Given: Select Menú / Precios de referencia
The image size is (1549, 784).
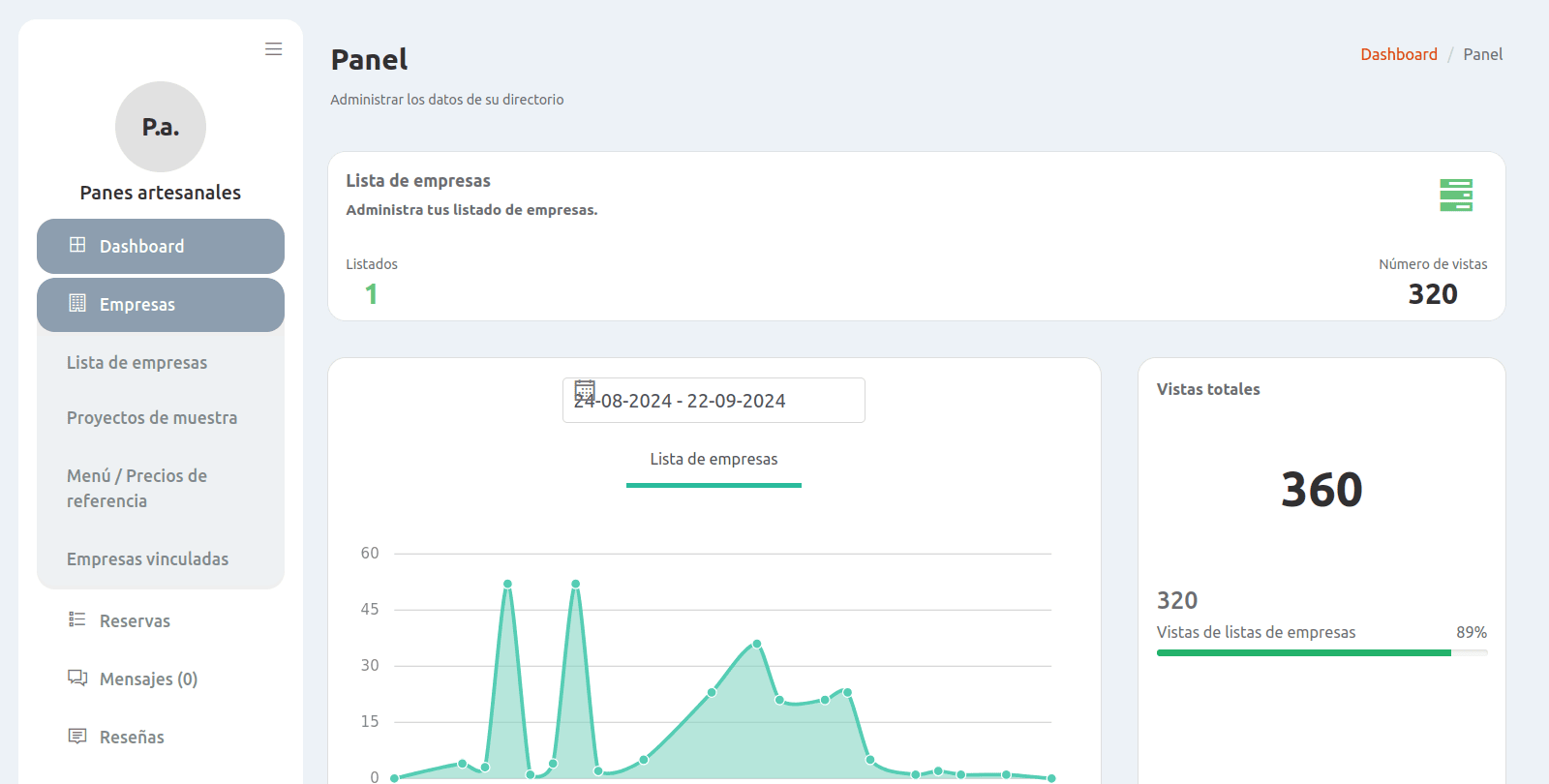Looking at the screenshot, I should (x=137, y=488).
